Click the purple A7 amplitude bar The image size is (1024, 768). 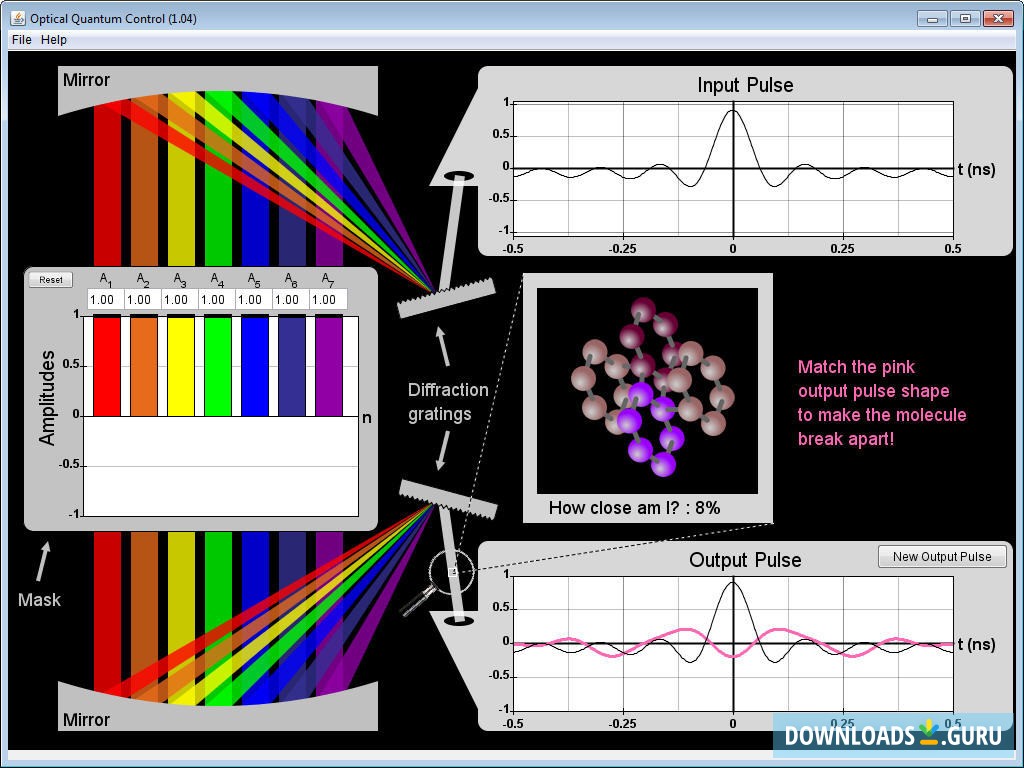point(329,366)
